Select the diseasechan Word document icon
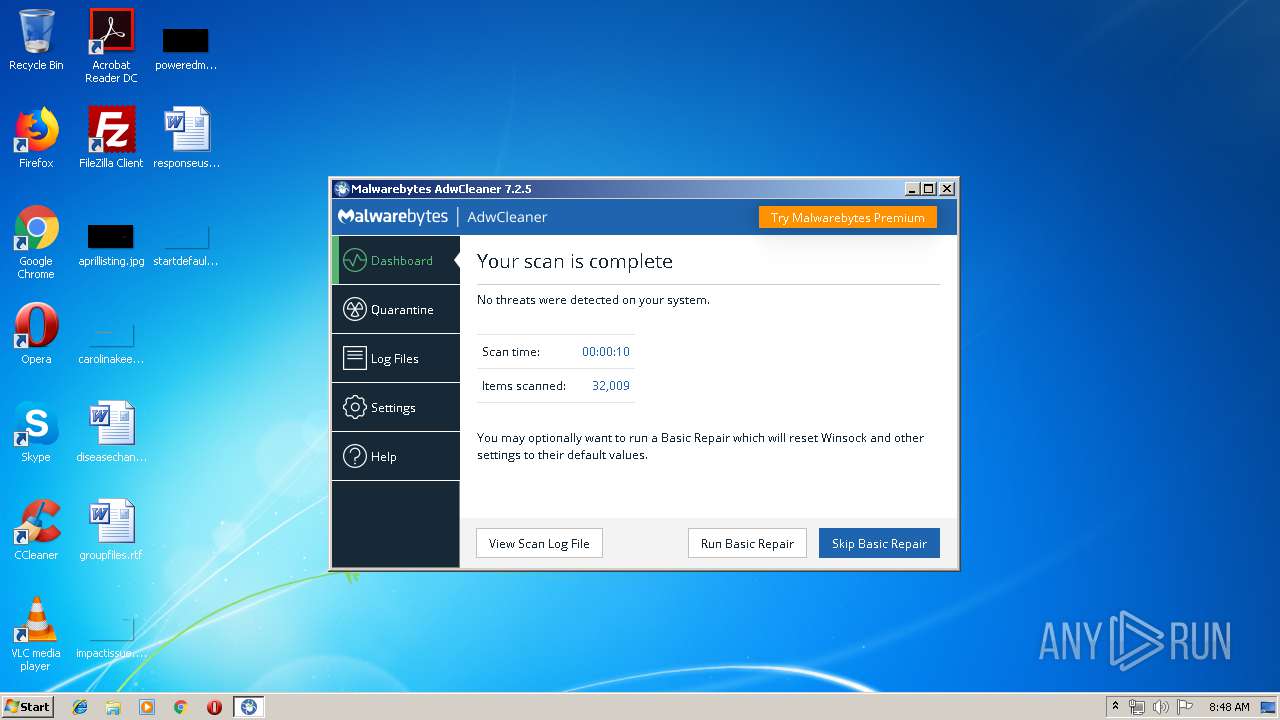Screen dimensions: 1280x720 111,432
